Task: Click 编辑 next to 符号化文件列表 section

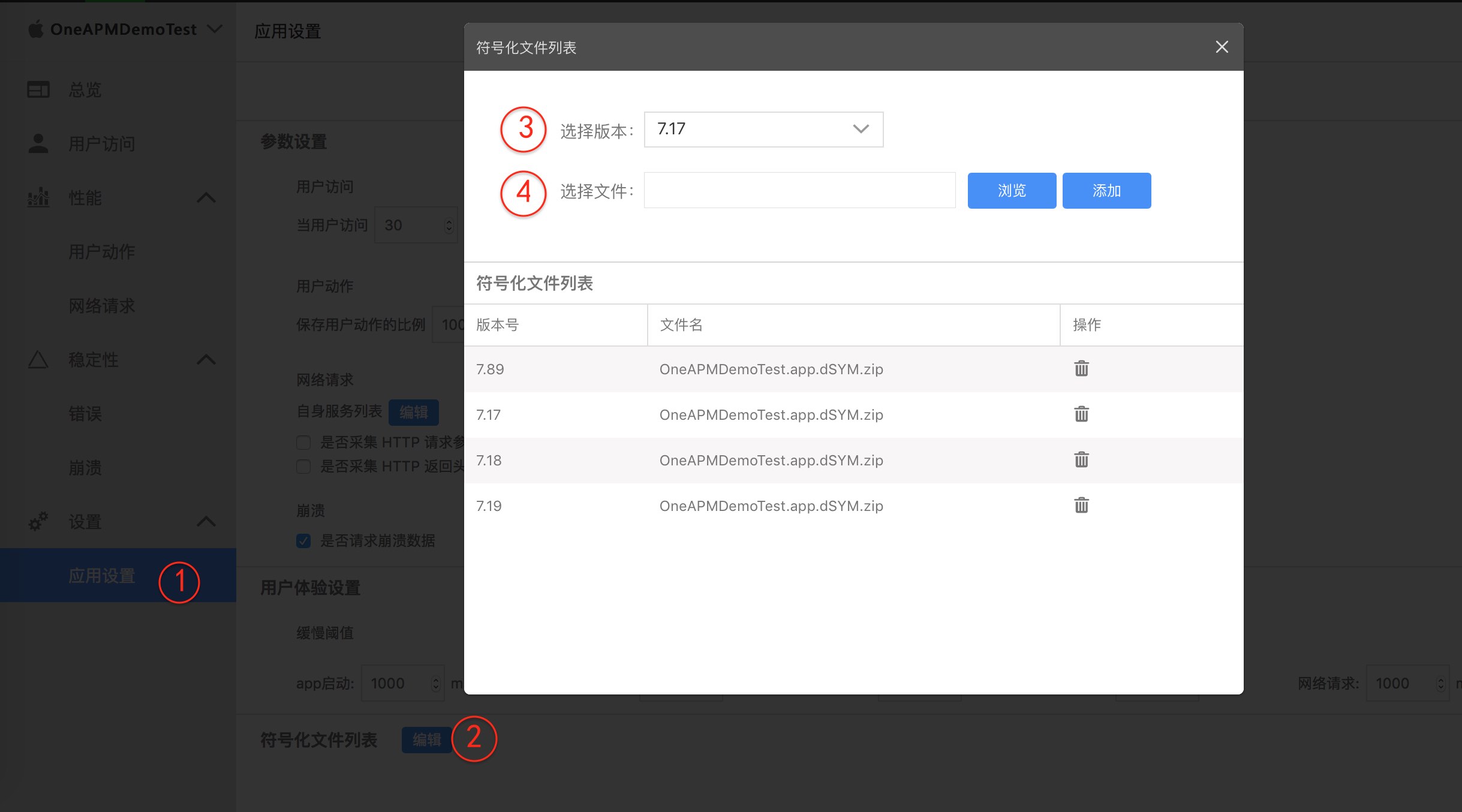Action: coord(427,740)
